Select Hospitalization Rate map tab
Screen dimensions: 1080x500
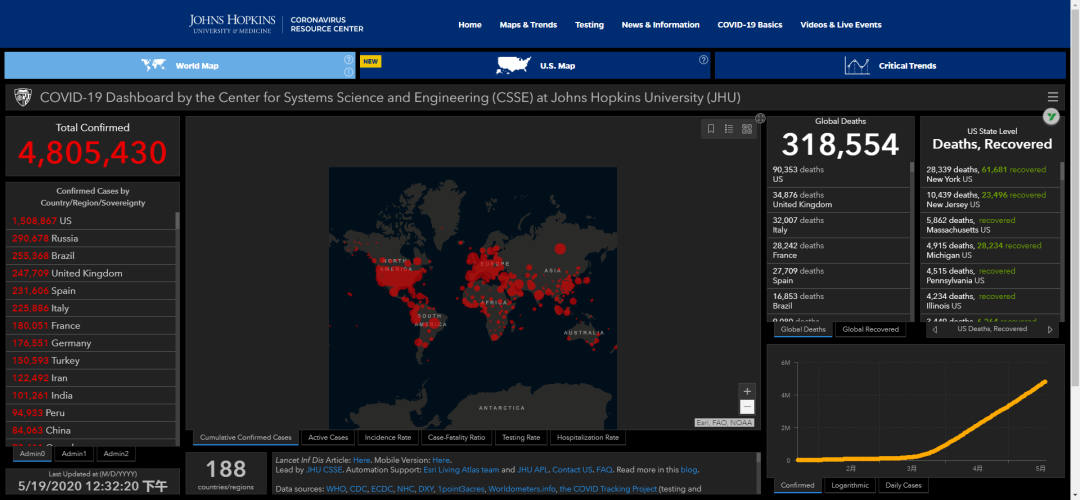(588, 437)
